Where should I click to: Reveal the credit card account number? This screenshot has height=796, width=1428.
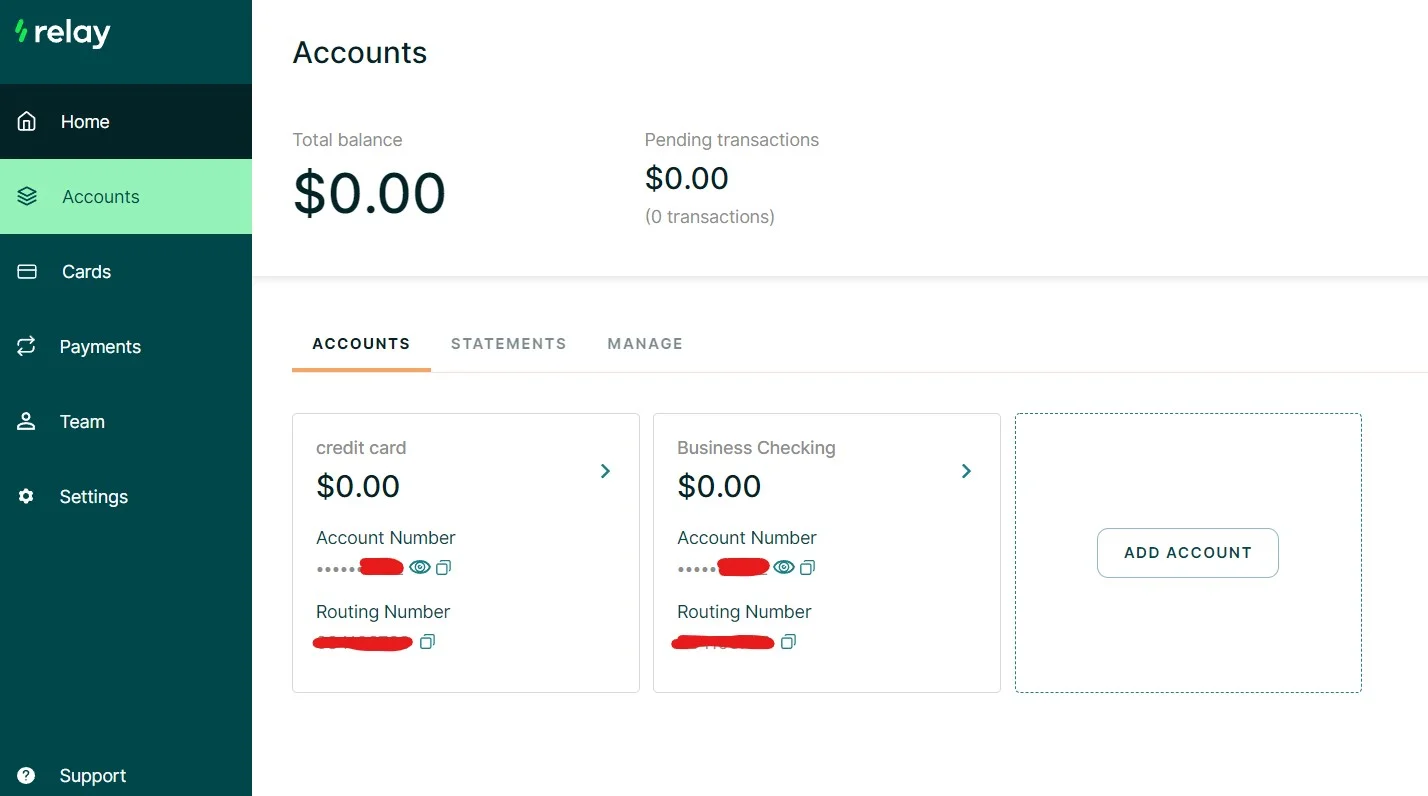(x=420, y=567)
